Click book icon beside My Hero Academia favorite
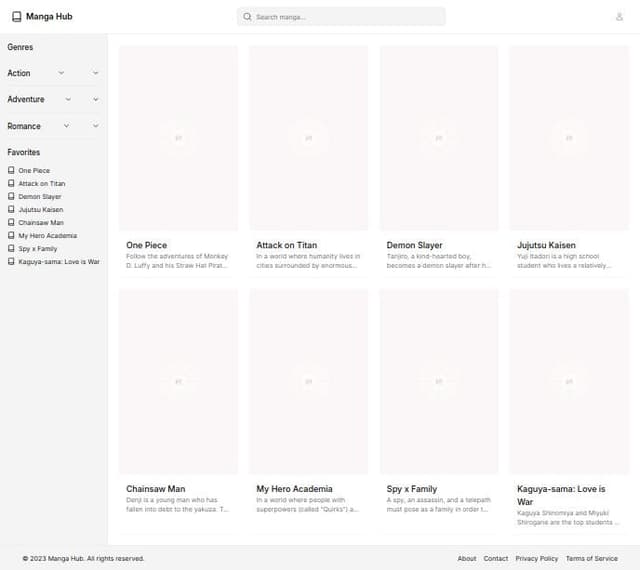This screenshot has height=570, width=640. pyautogui.click(x=11, y=236)
